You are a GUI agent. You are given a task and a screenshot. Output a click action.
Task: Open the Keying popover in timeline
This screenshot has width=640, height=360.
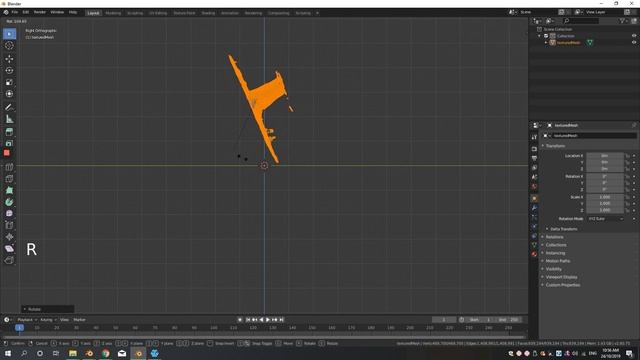point(48,320)
